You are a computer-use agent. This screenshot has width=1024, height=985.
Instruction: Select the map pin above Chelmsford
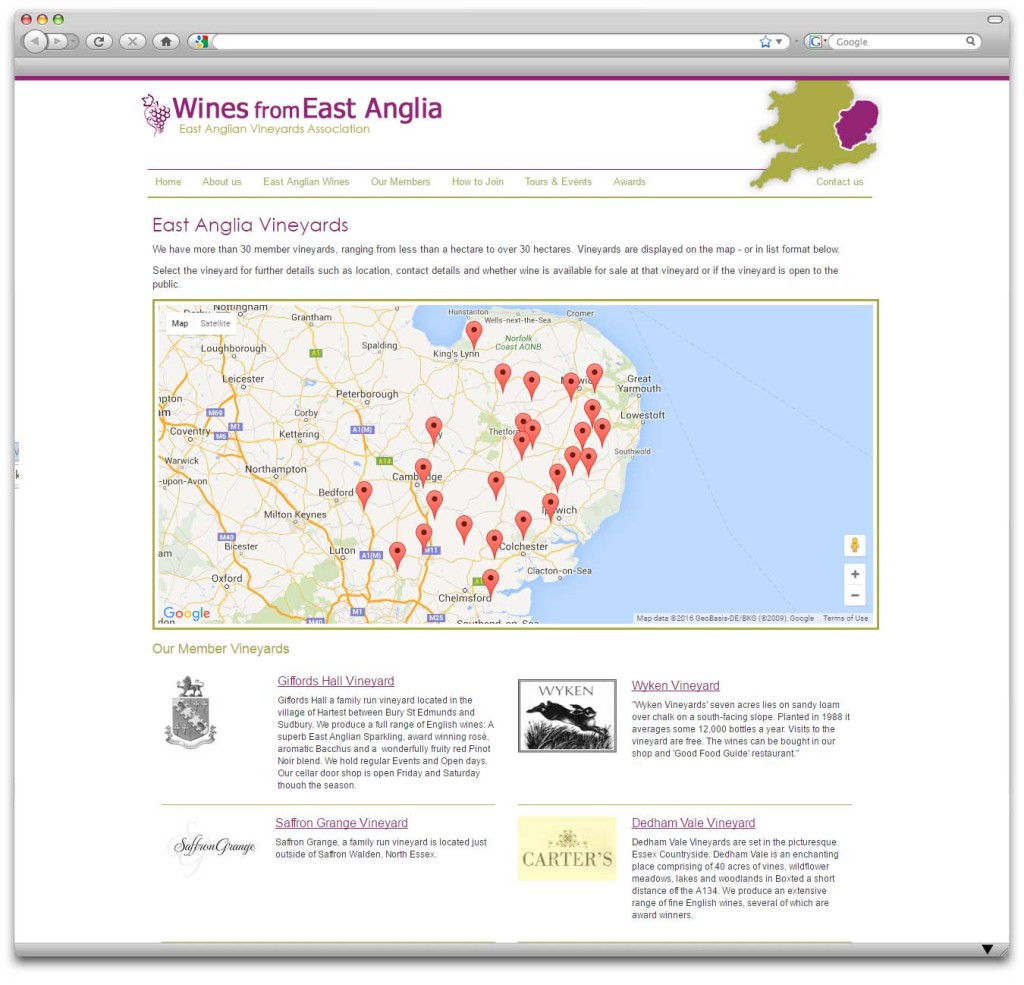(x=490, y=583)
